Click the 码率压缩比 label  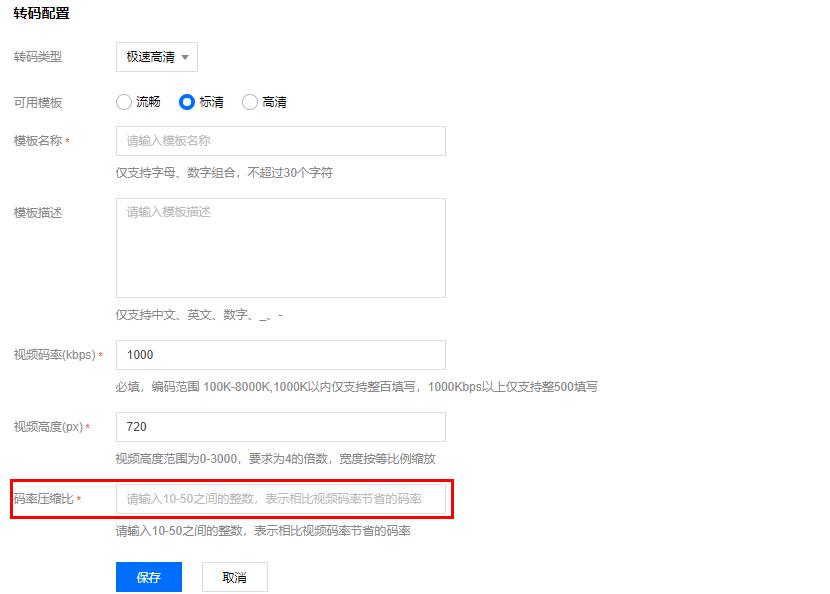(43, 499)
